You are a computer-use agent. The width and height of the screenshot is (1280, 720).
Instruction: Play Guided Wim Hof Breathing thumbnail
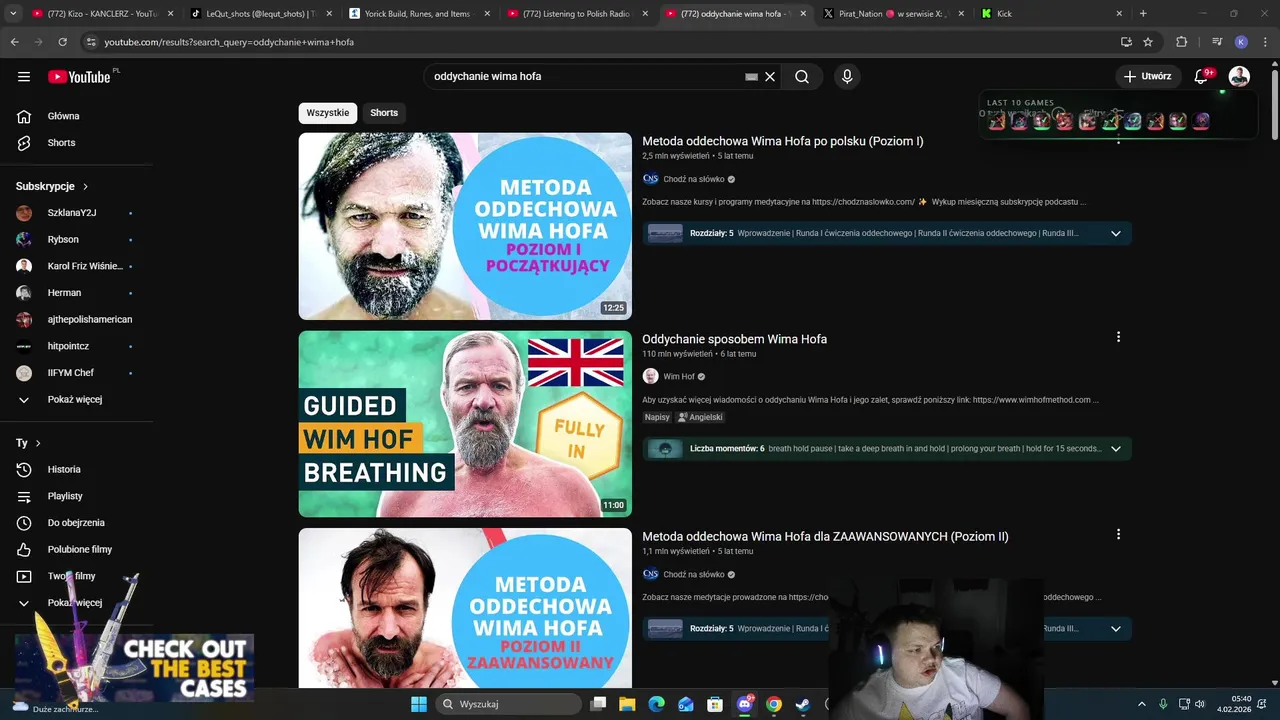pos(465,424)
